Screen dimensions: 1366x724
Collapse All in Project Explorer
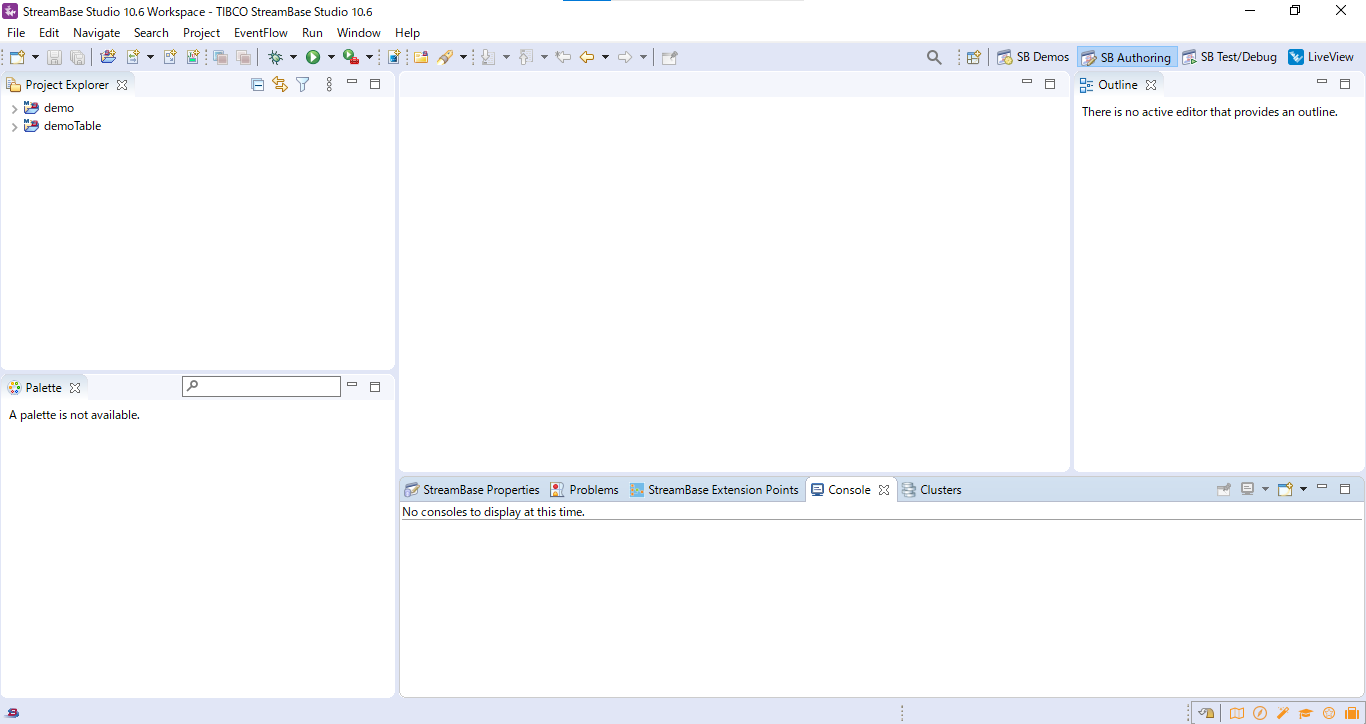(257, 85)
